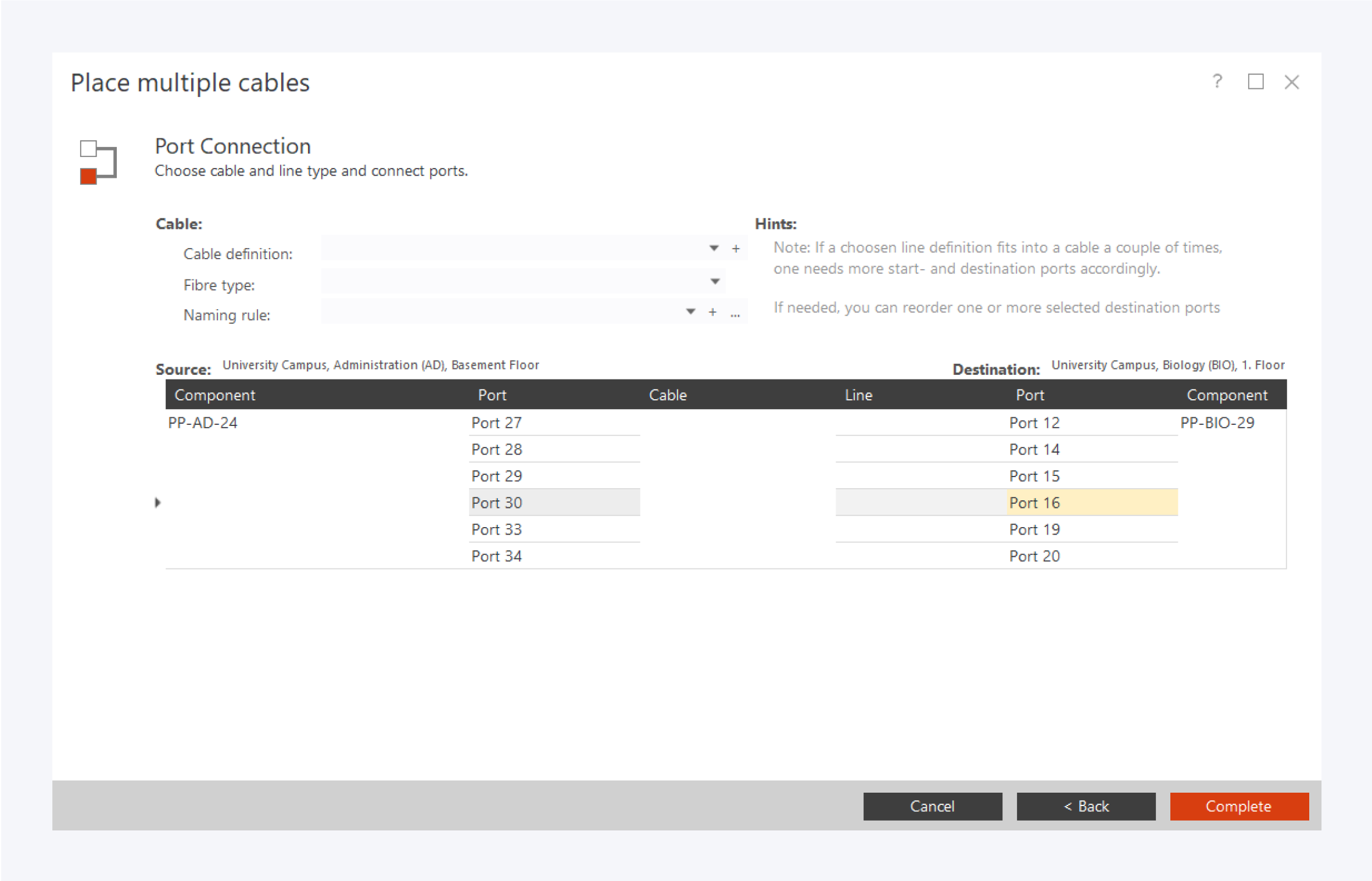Open the Cable definition dropdown
The width and height of the screenshot is (1372, 881).
coord(714,248)
